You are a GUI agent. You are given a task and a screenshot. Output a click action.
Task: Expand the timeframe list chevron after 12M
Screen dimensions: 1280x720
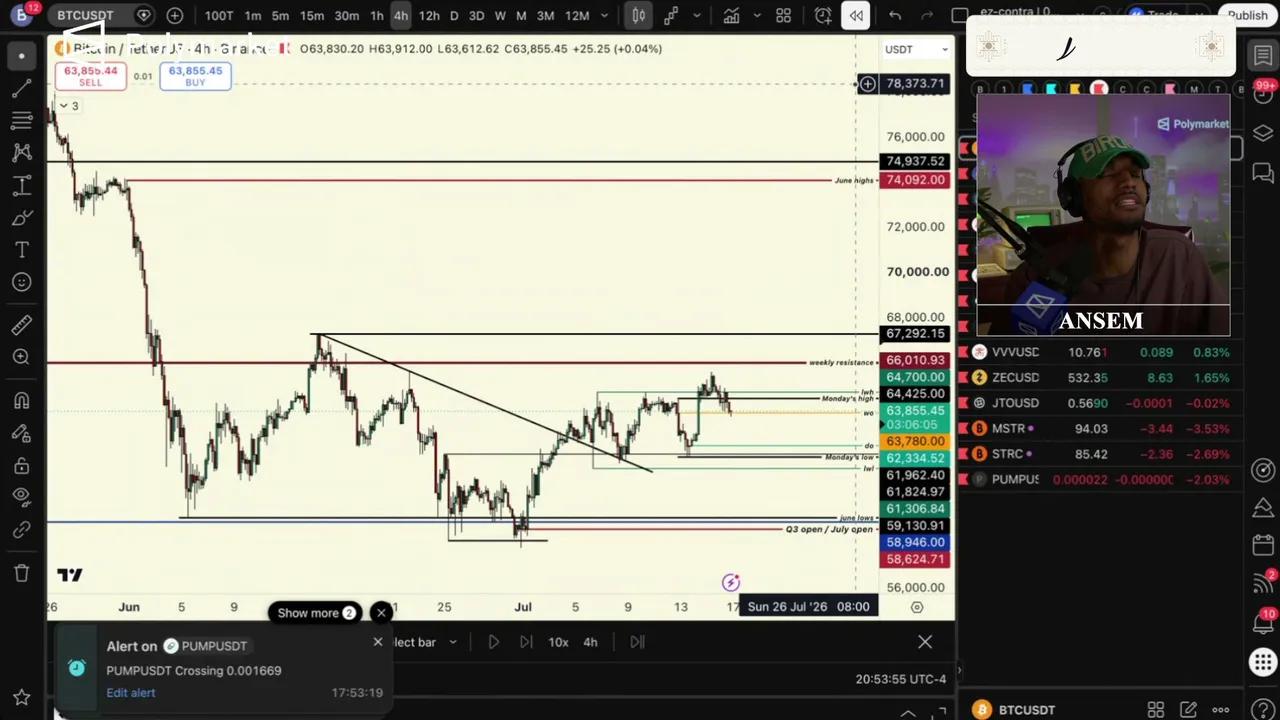coord(604,15)
